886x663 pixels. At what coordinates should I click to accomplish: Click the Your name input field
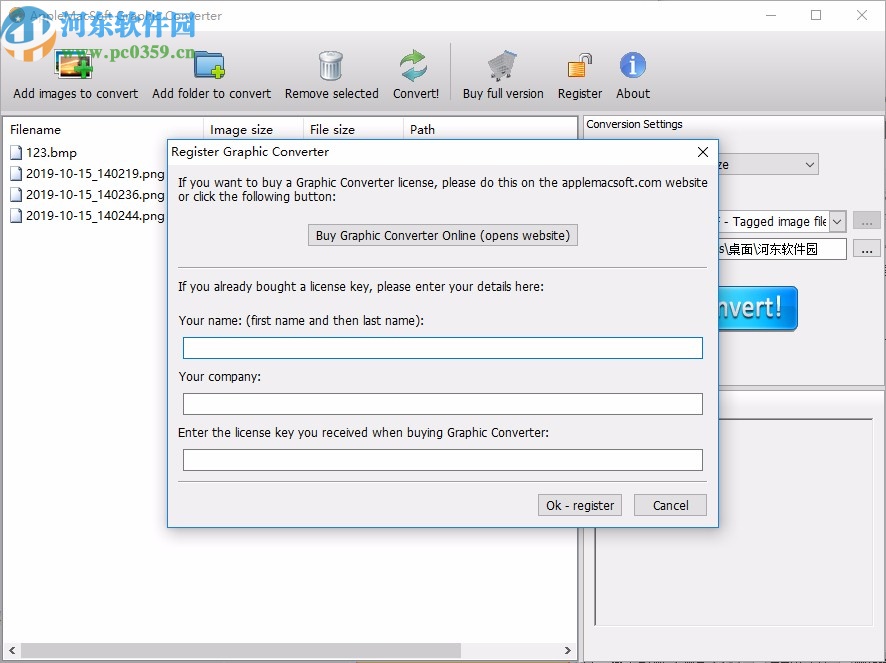[442, 347]
